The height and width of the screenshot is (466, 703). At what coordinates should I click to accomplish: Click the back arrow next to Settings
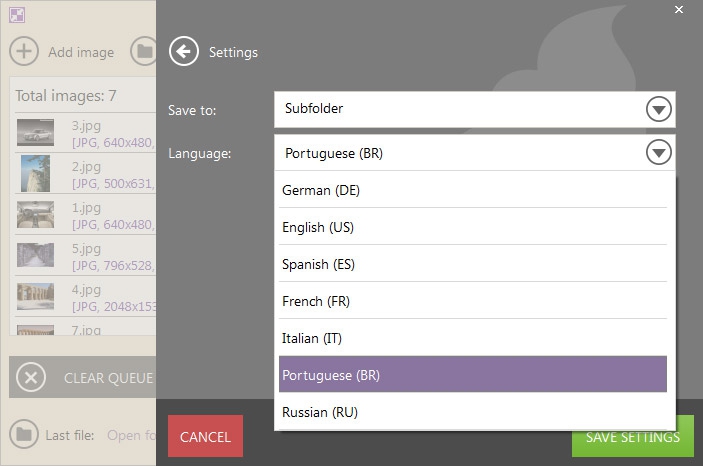(184, 51)
